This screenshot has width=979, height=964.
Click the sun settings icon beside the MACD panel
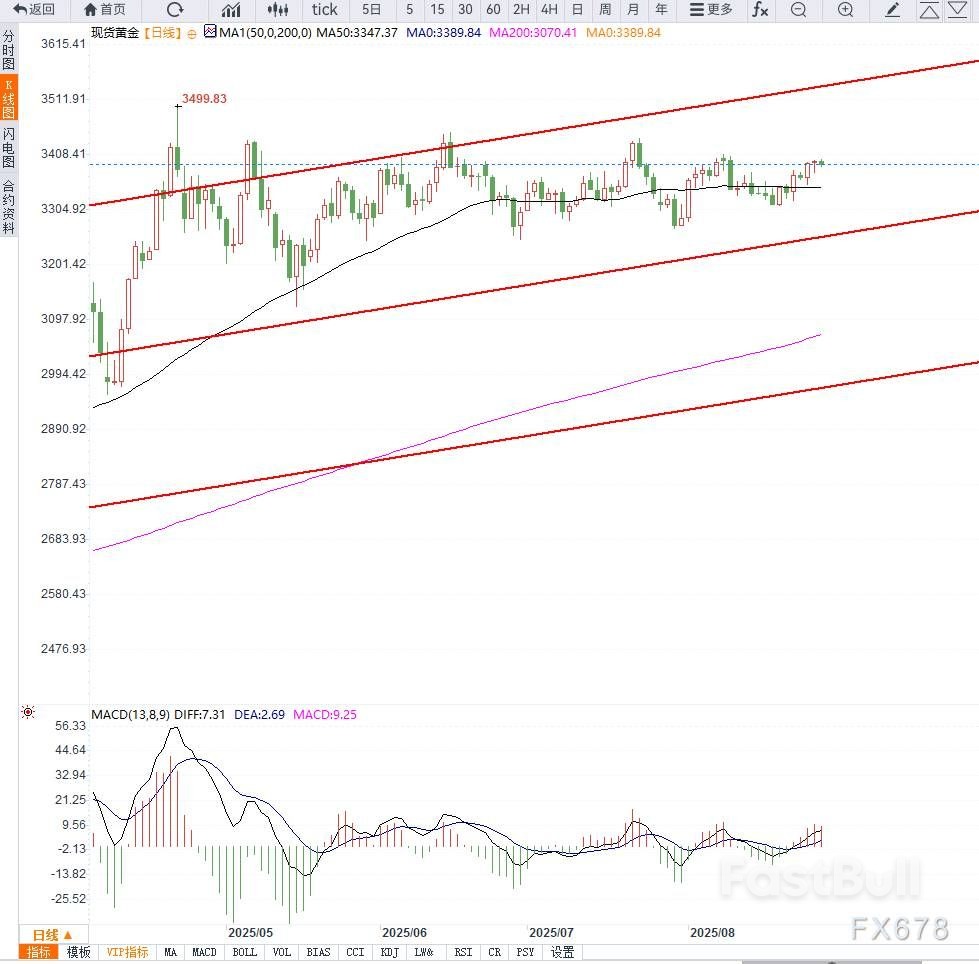(27, 712)
